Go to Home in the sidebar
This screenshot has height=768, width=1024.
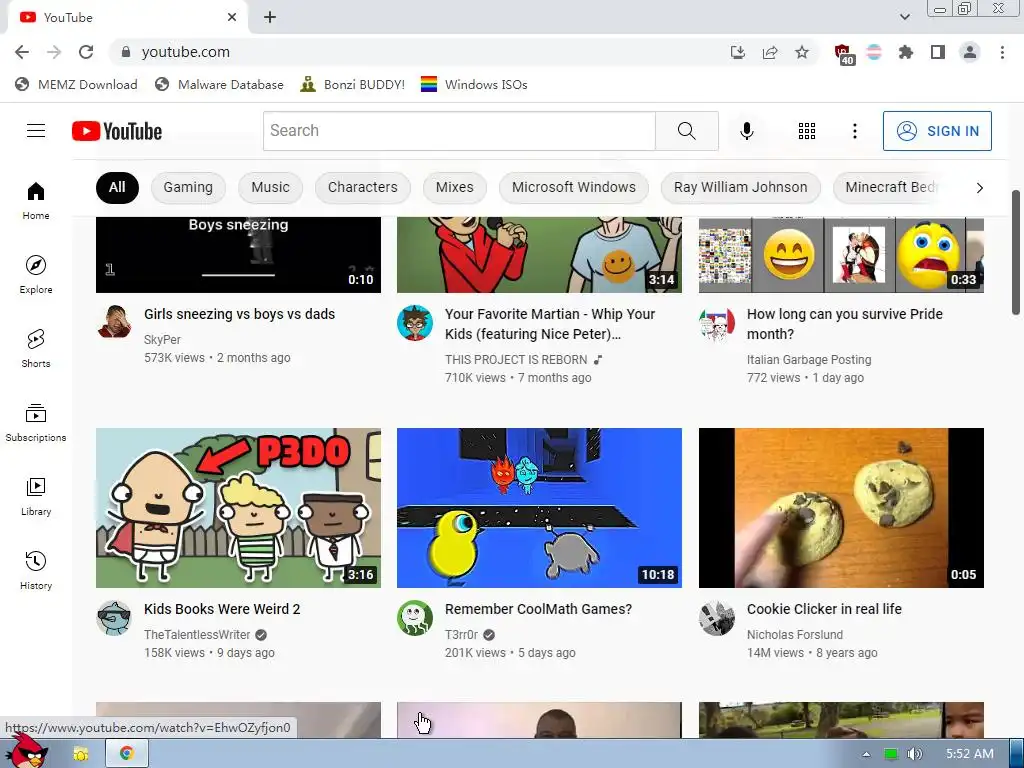tap(36, 200)
